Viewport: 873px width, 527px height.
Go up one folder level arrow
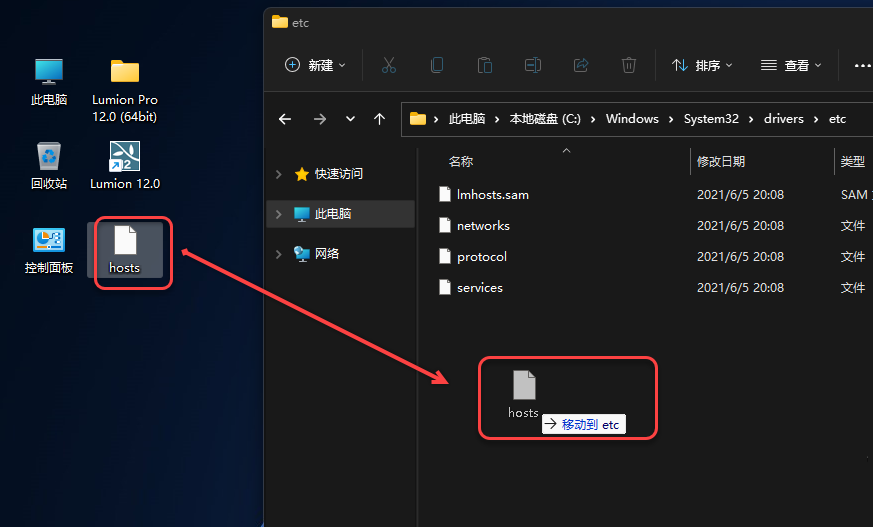[380, 119]
